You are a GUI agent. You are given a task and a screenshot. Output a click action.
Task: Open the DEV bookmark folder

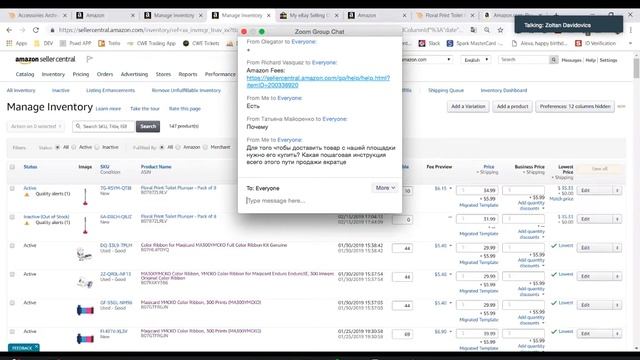(x=43, y=43)
